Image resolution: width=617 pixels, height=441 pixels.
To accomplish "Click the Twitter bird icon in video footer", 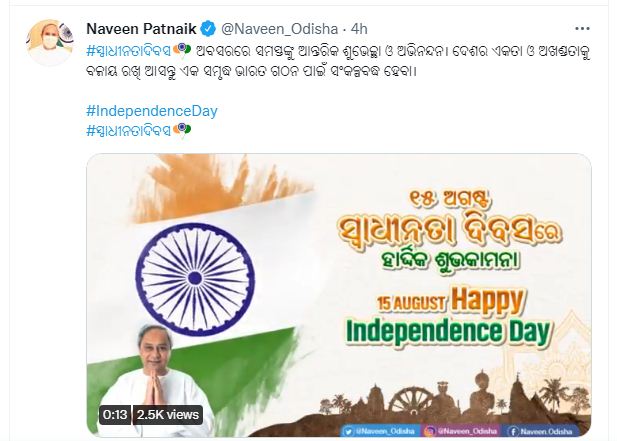I will (x=349, y=431).
